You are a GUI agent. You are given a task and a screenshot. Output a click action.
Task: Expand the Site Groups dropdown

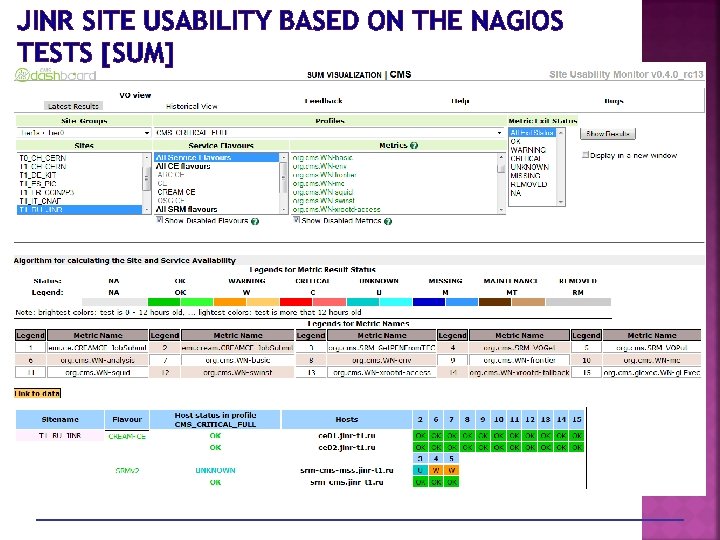point(84,133)
